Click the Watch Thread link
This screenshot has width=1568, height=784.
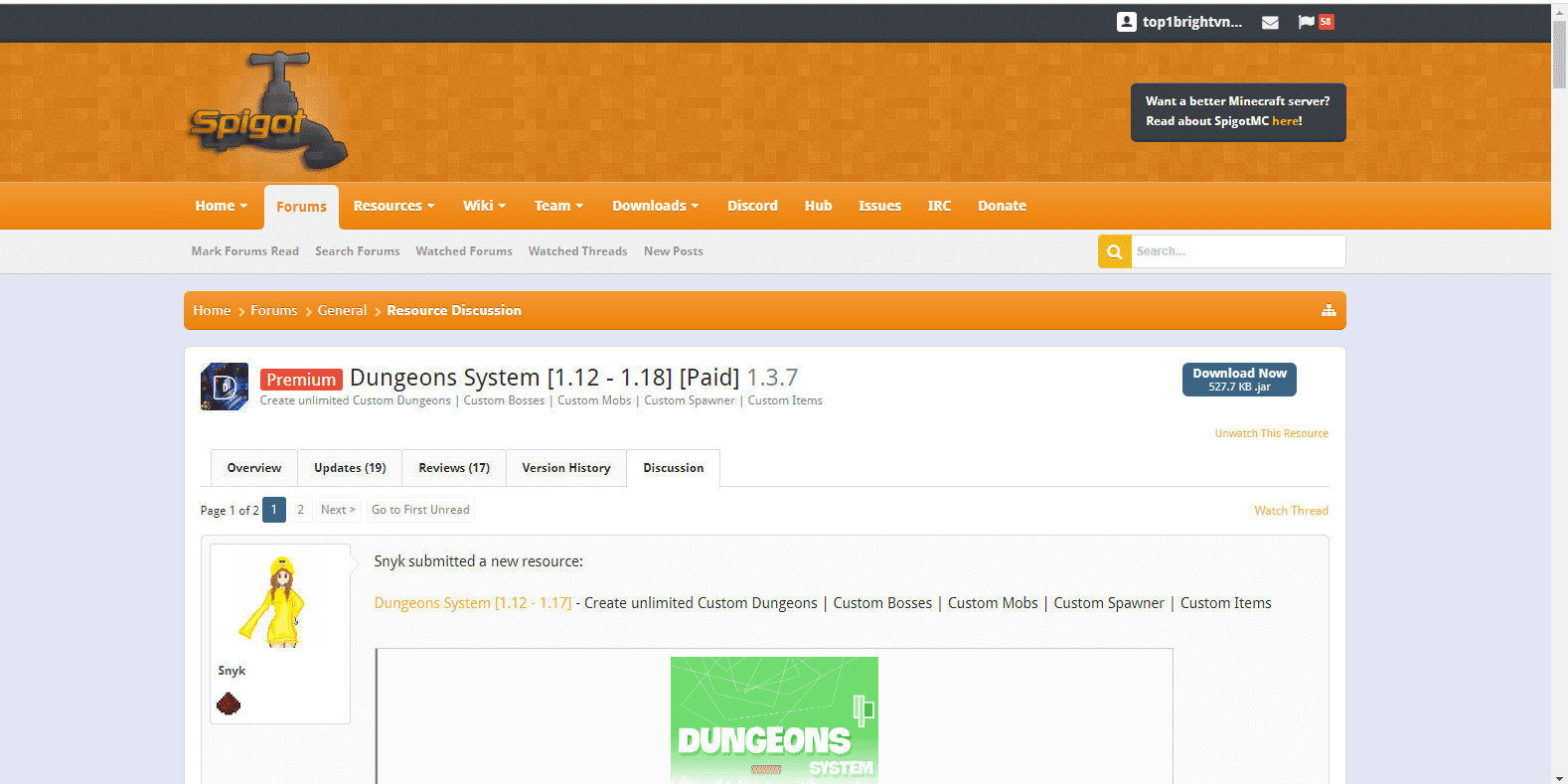pyautogui.click(x=1292, y=511)
